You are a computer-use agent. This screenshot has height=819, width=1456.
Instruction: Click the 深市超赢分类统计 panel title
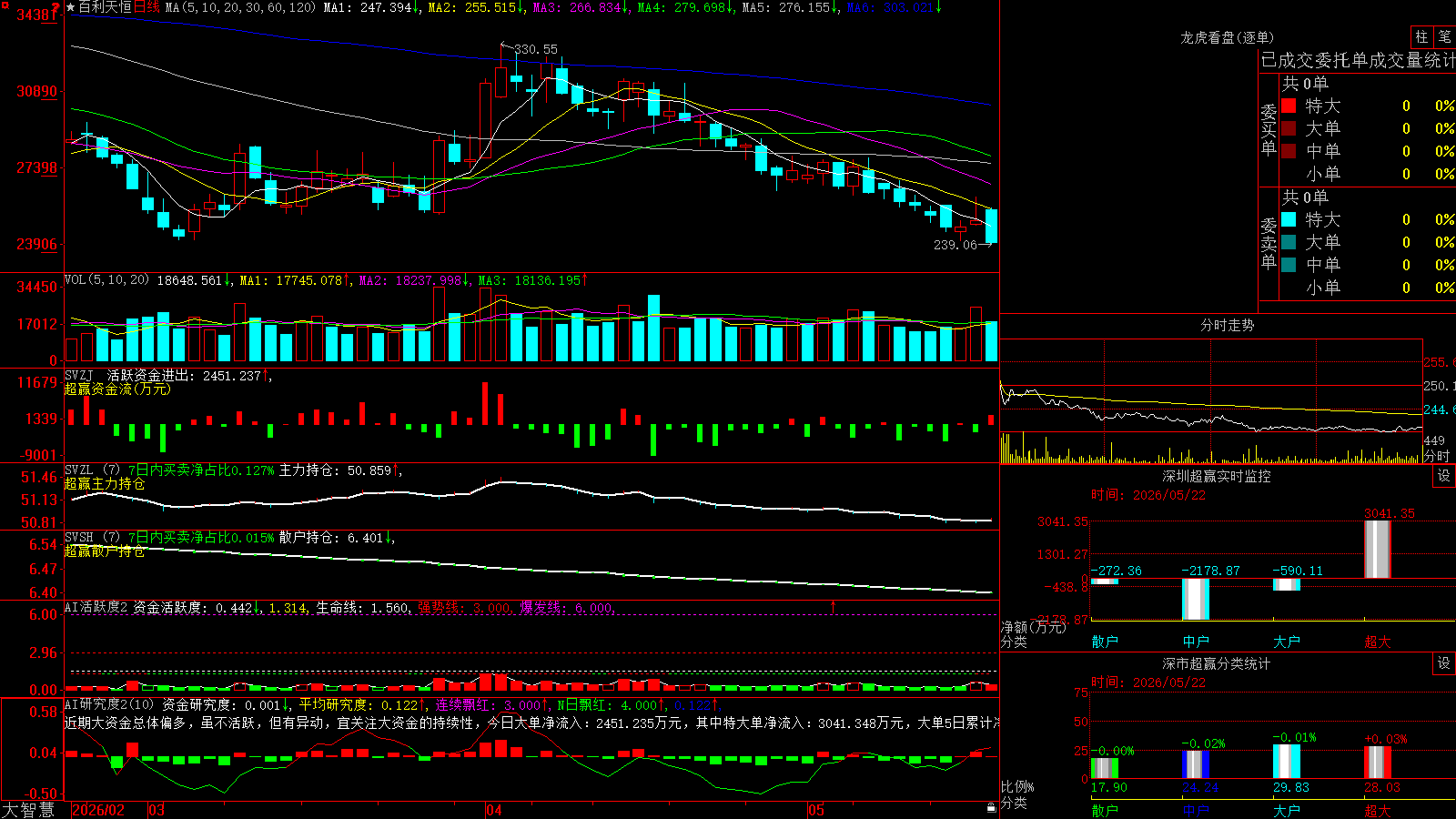pos(1217,663)
